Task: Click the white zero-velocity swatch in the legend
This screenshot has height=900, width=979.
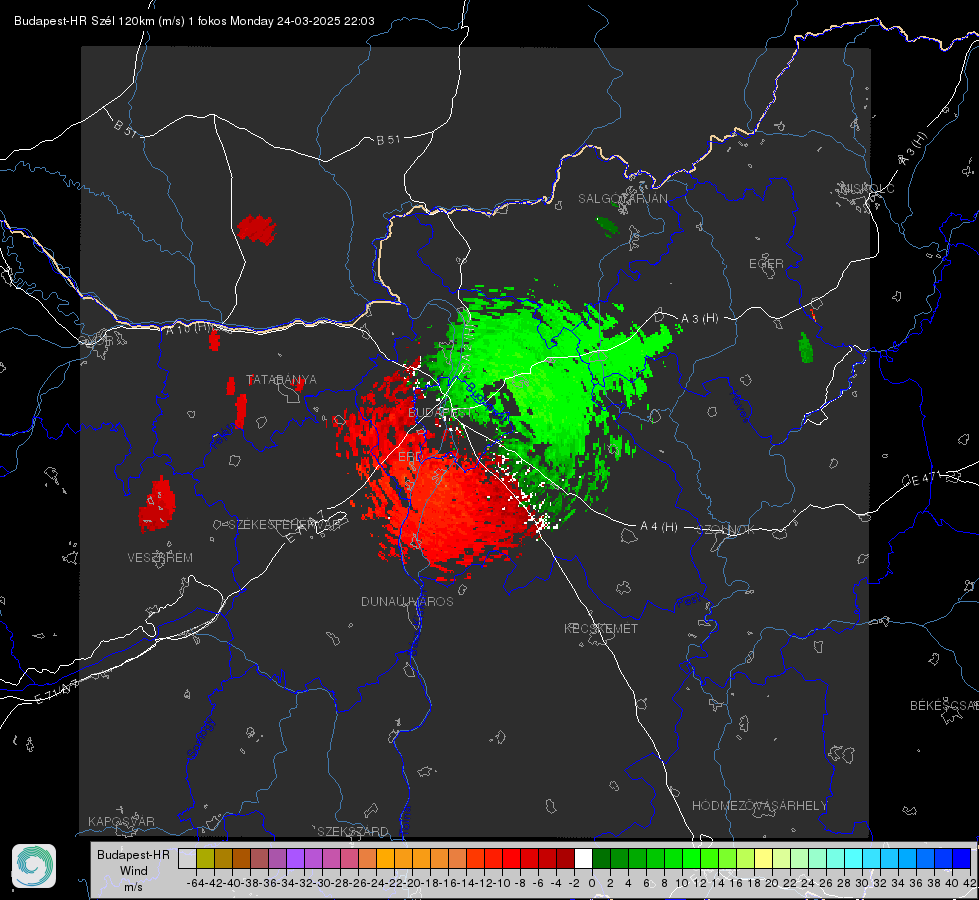Action: [x=583, y=858]
